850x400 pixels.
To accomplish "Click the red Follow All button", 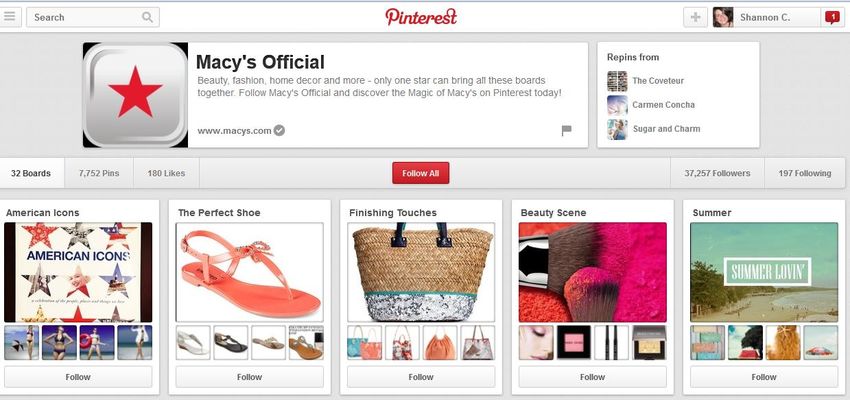I will 421,173.
